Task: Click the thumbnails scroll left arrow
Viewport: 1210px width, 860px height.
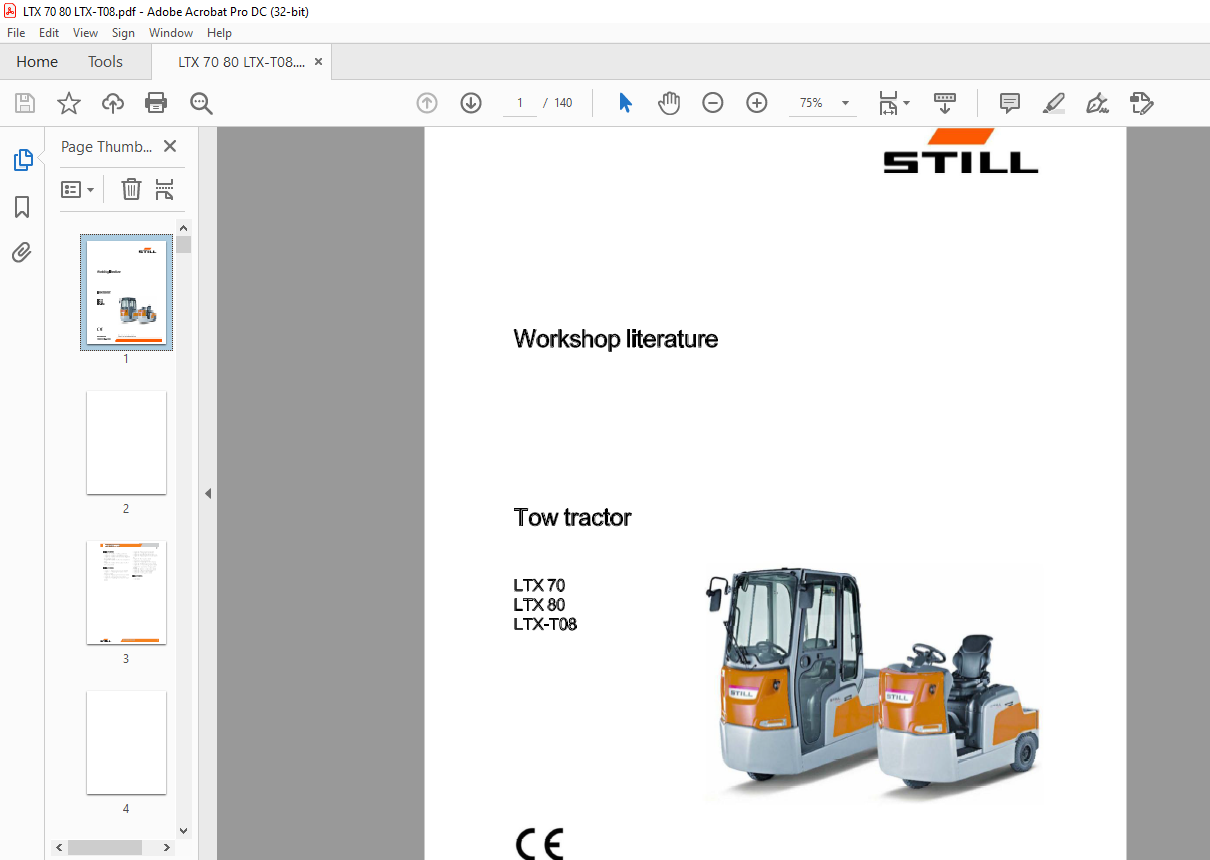Action: coord(60,847)
